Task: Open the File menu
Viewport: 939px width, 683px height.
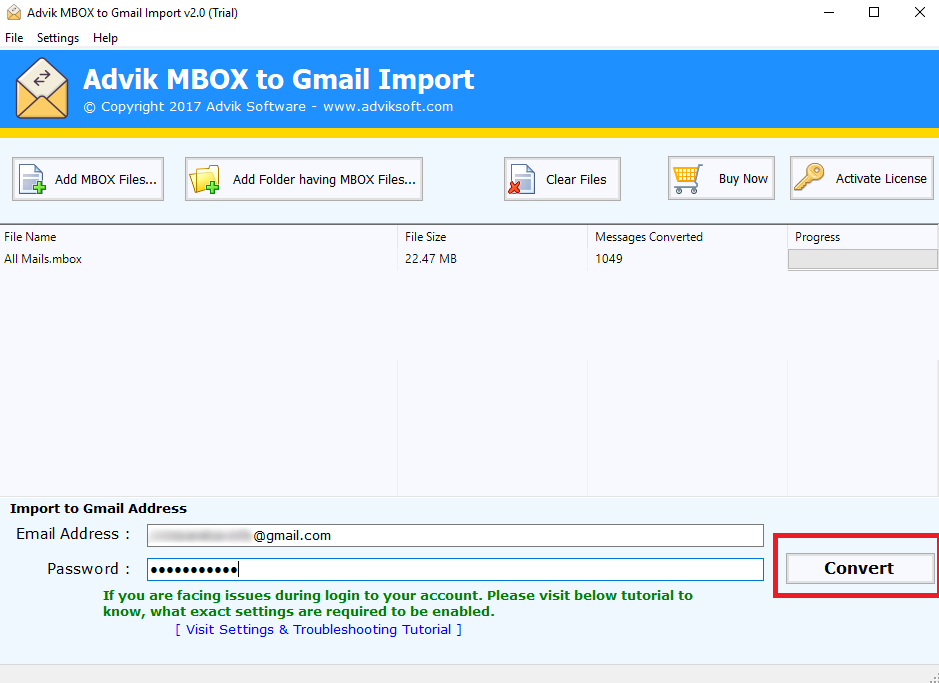Action: [x=14, y=38]
